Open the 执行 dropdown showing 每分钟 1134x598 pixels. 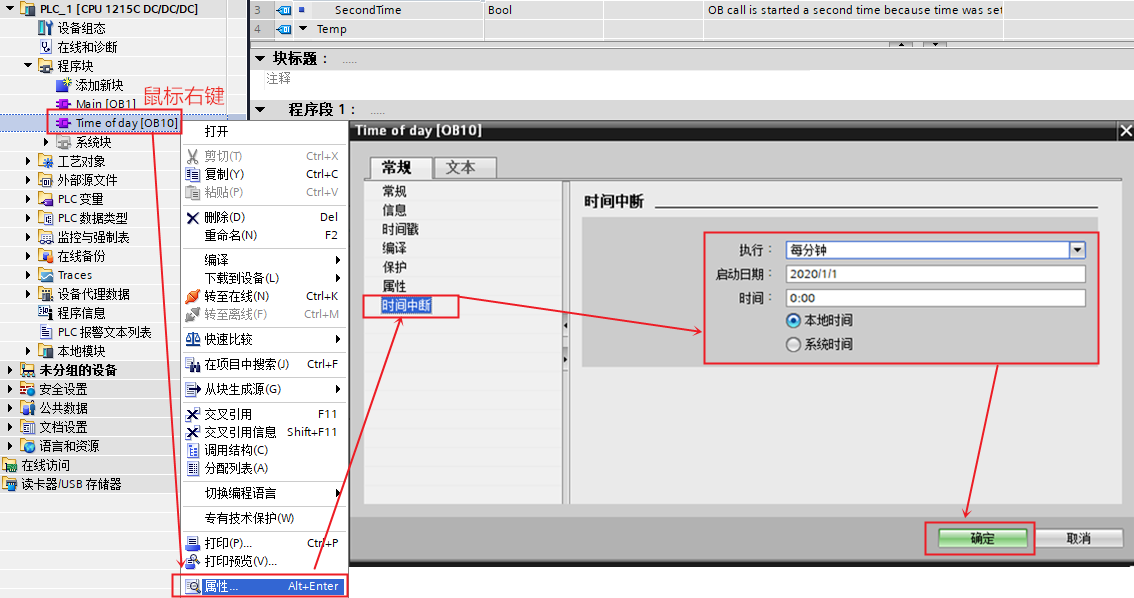click(x=936, y=250)
